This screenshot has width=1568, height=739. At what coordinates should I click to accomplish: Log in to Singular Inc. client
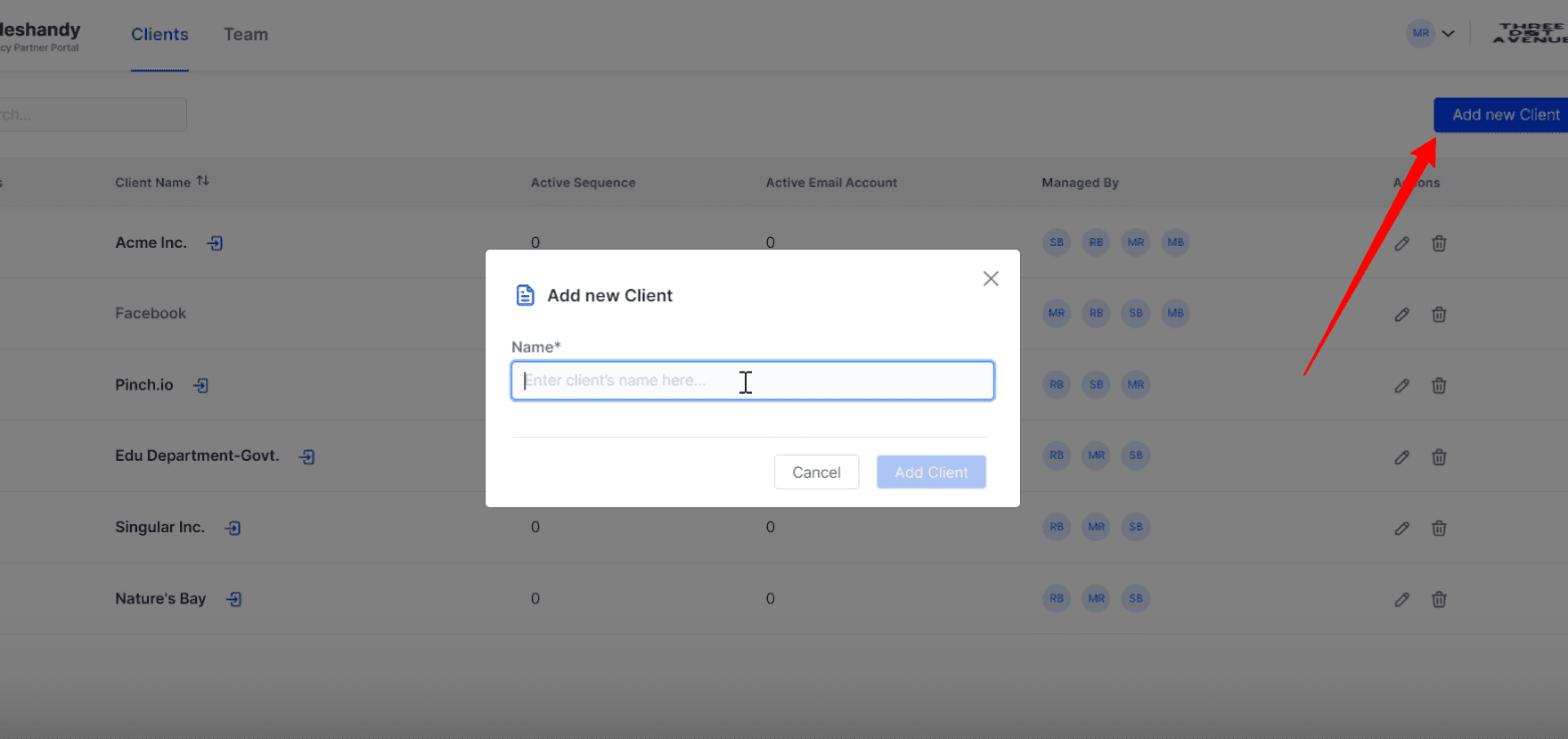(233, 528)
